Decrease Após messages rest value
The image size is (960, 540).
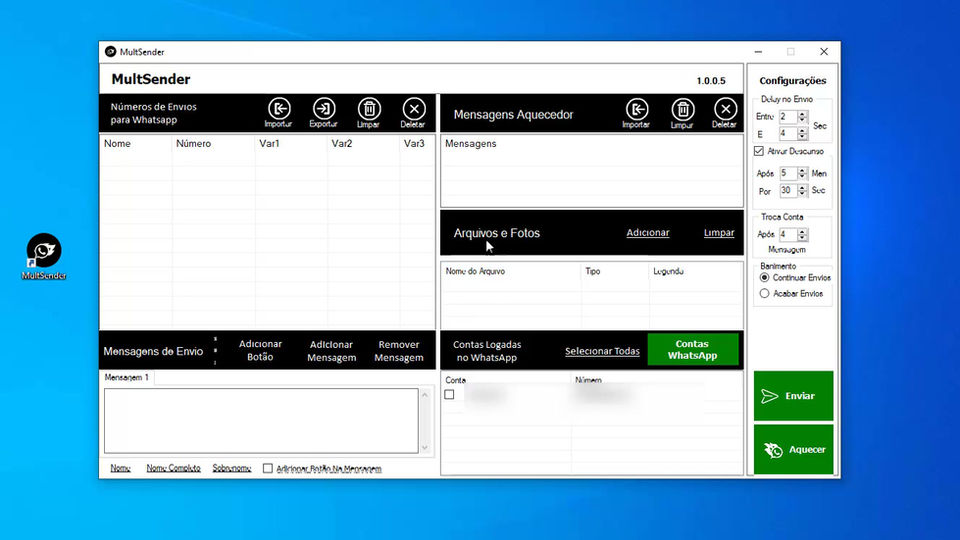803,176
